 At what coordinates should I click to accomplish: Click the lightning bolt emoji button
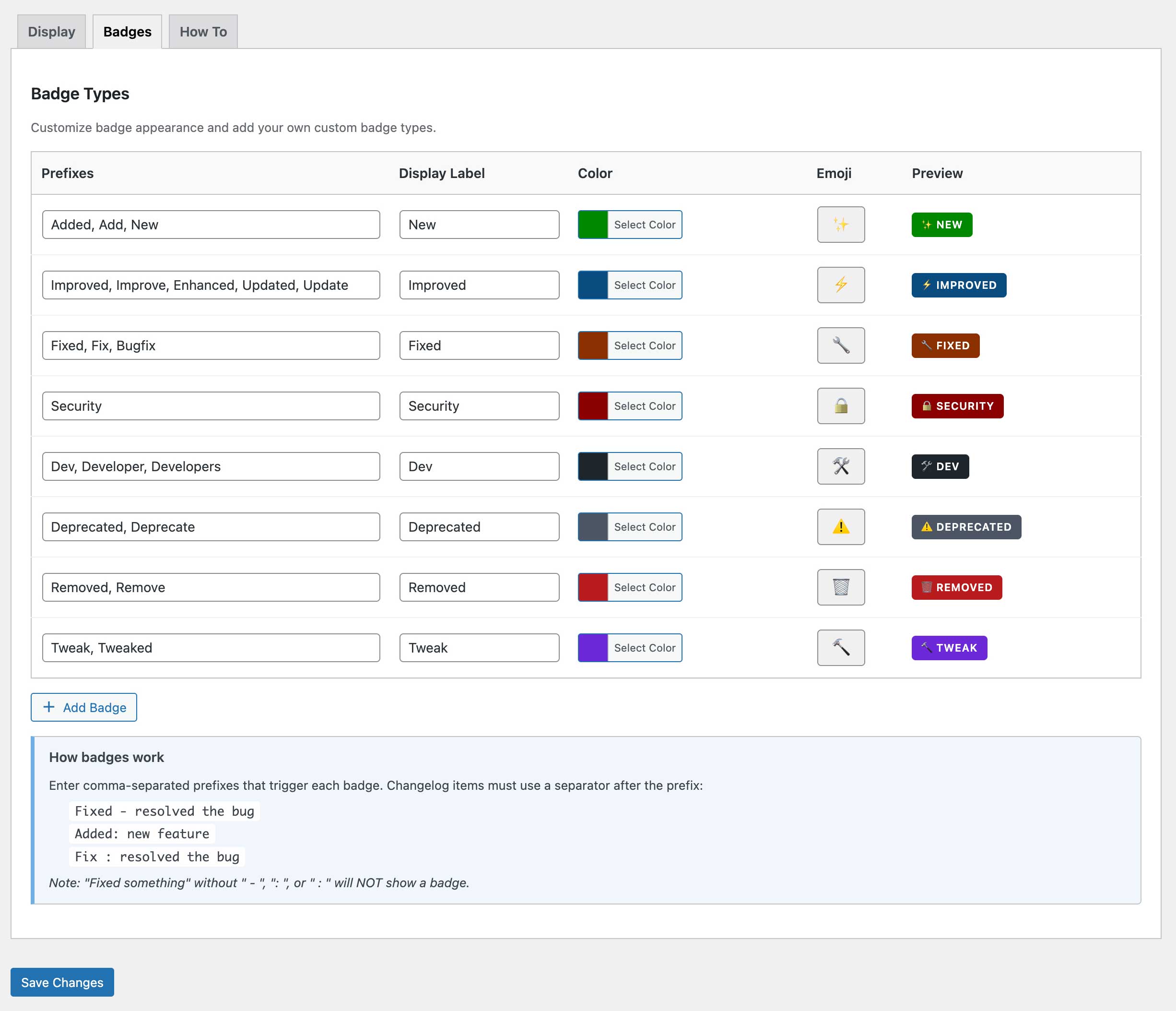pos(841,285)
